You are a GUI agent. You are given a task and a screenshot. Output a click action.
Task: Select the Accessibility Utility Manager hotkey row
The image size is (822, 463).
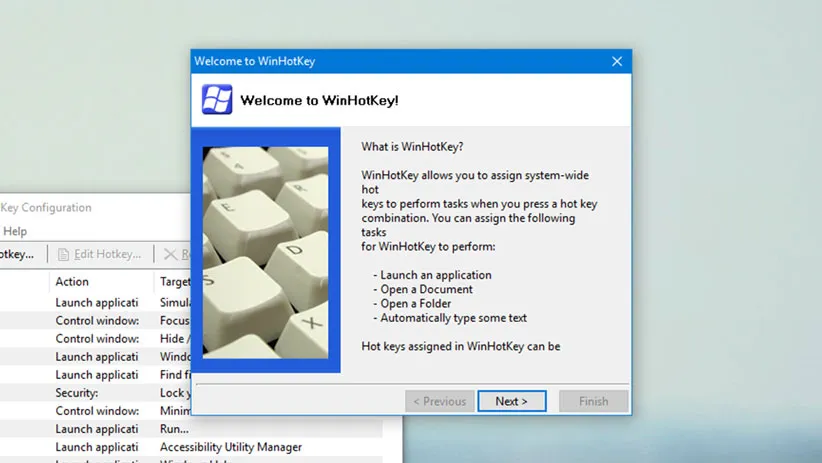click(x=230, y=447)
